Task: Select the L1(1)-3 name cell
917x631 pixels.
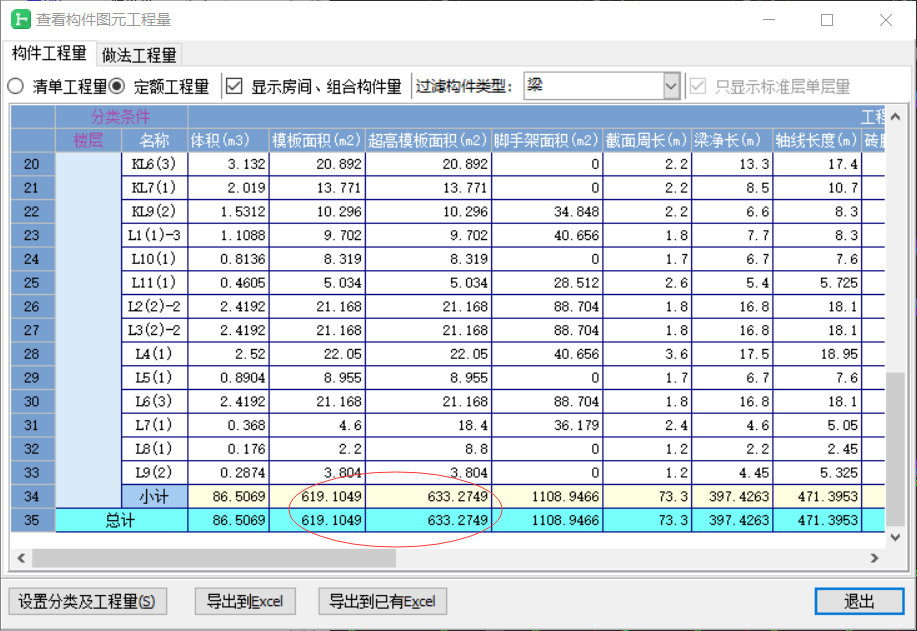Action: pyautogui.click(x=154, y=235)
